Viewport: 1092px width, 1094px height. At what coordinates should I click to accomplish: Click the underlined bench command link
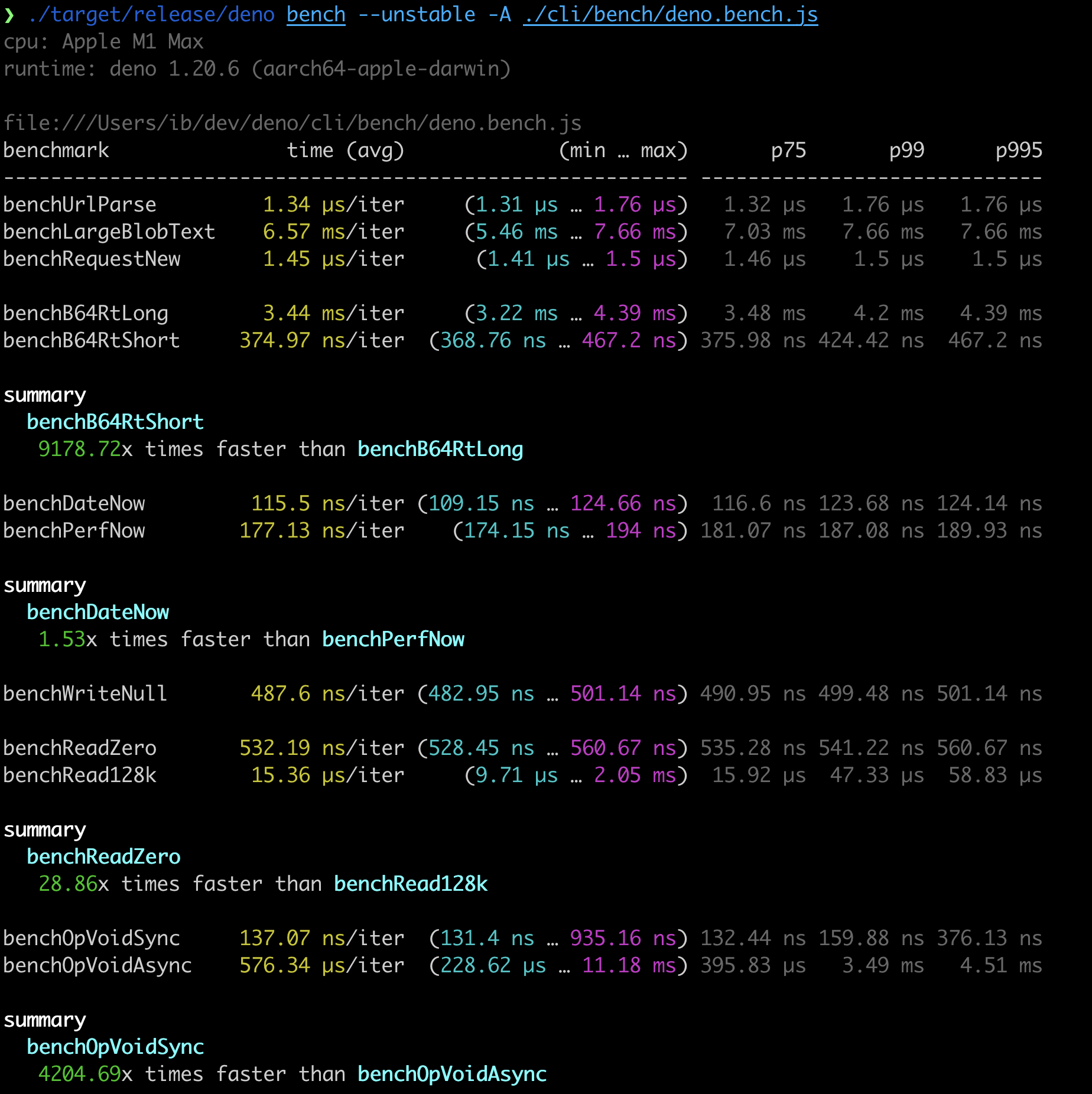tap(315, 14)
